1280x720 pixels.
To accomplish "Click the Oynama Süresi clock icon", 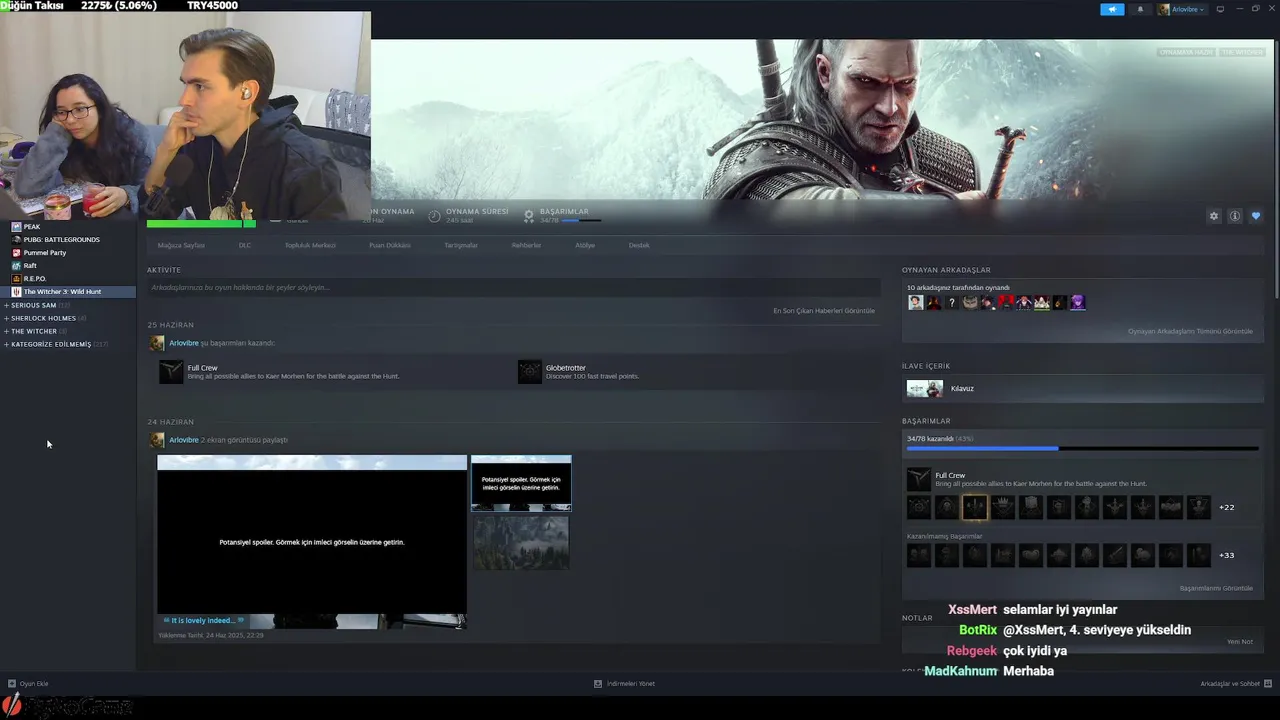I will [435, 216].
